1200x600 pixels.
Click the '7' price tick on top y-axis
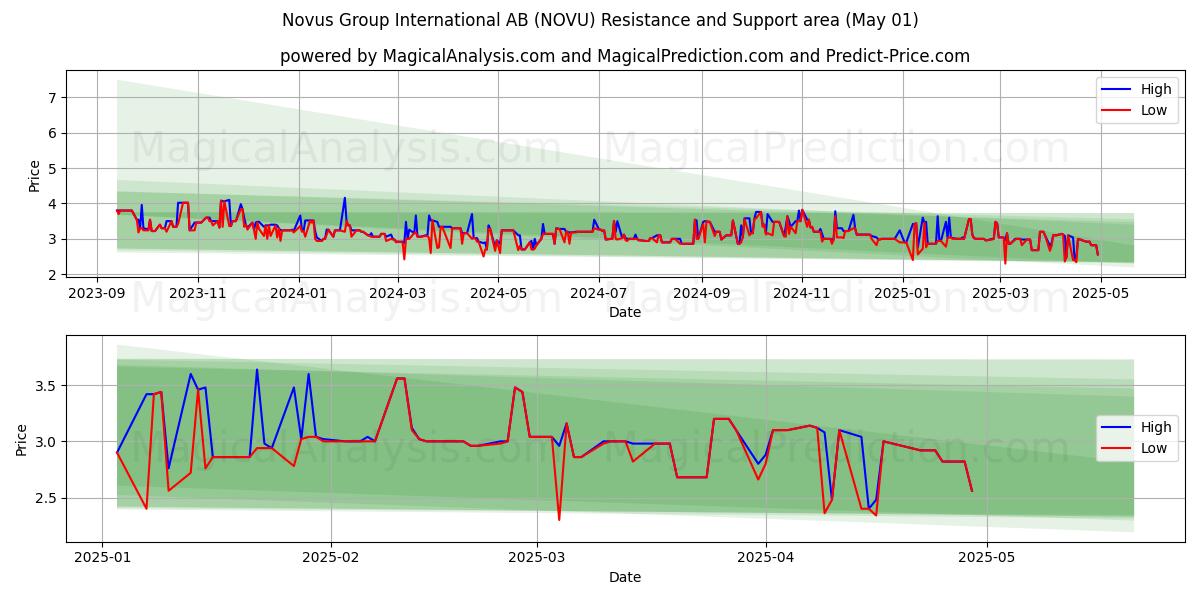coord(53,98)
